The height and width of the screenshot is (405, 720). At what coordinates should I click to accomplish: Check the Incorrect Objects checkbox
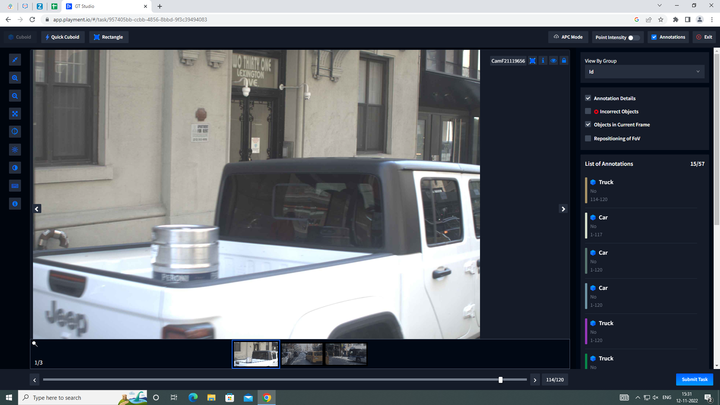tap(588, 112)
